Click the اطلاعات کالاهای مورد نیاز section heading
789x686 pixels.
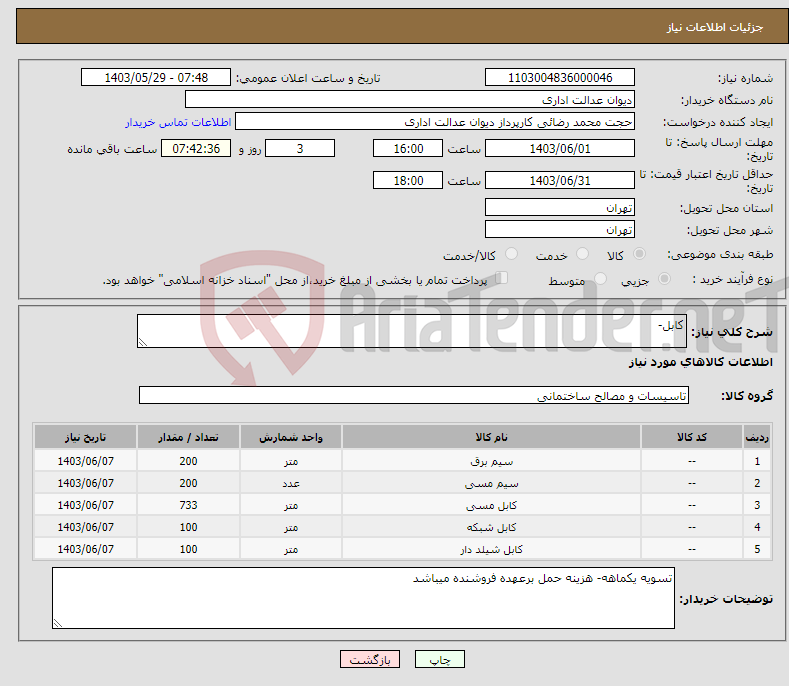point(700,362)
